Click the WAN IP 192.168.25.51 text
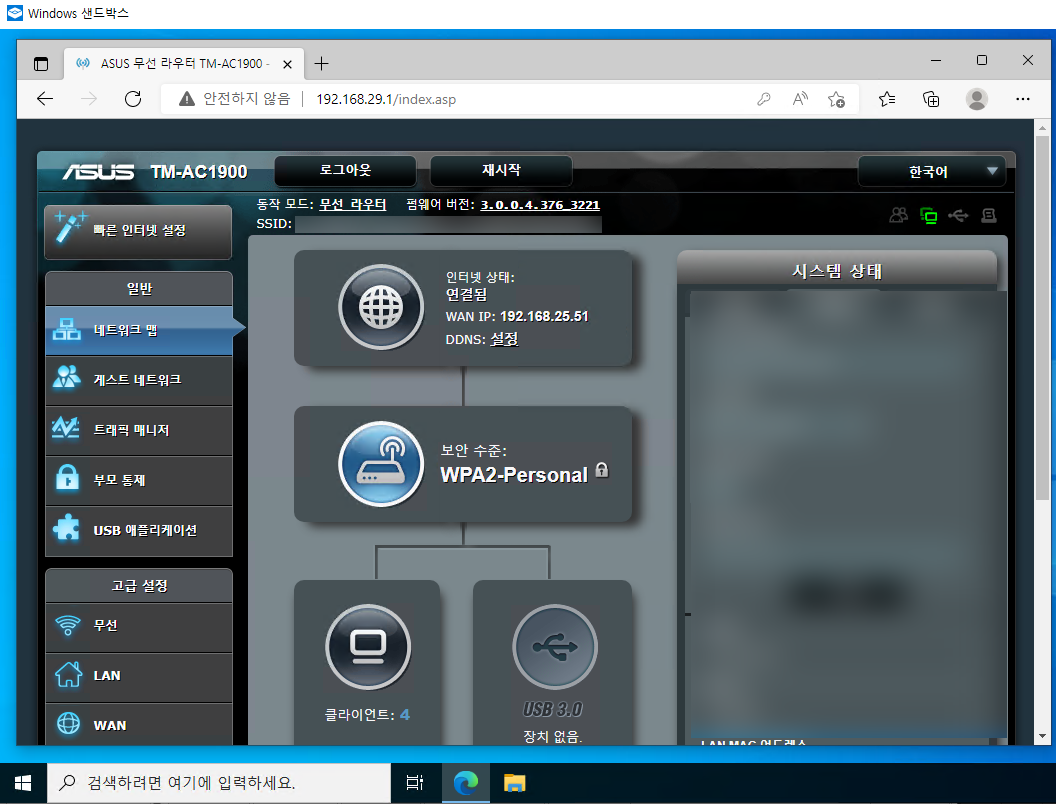The height and width of the screenshot is (804, 1056). click(517, 316)
